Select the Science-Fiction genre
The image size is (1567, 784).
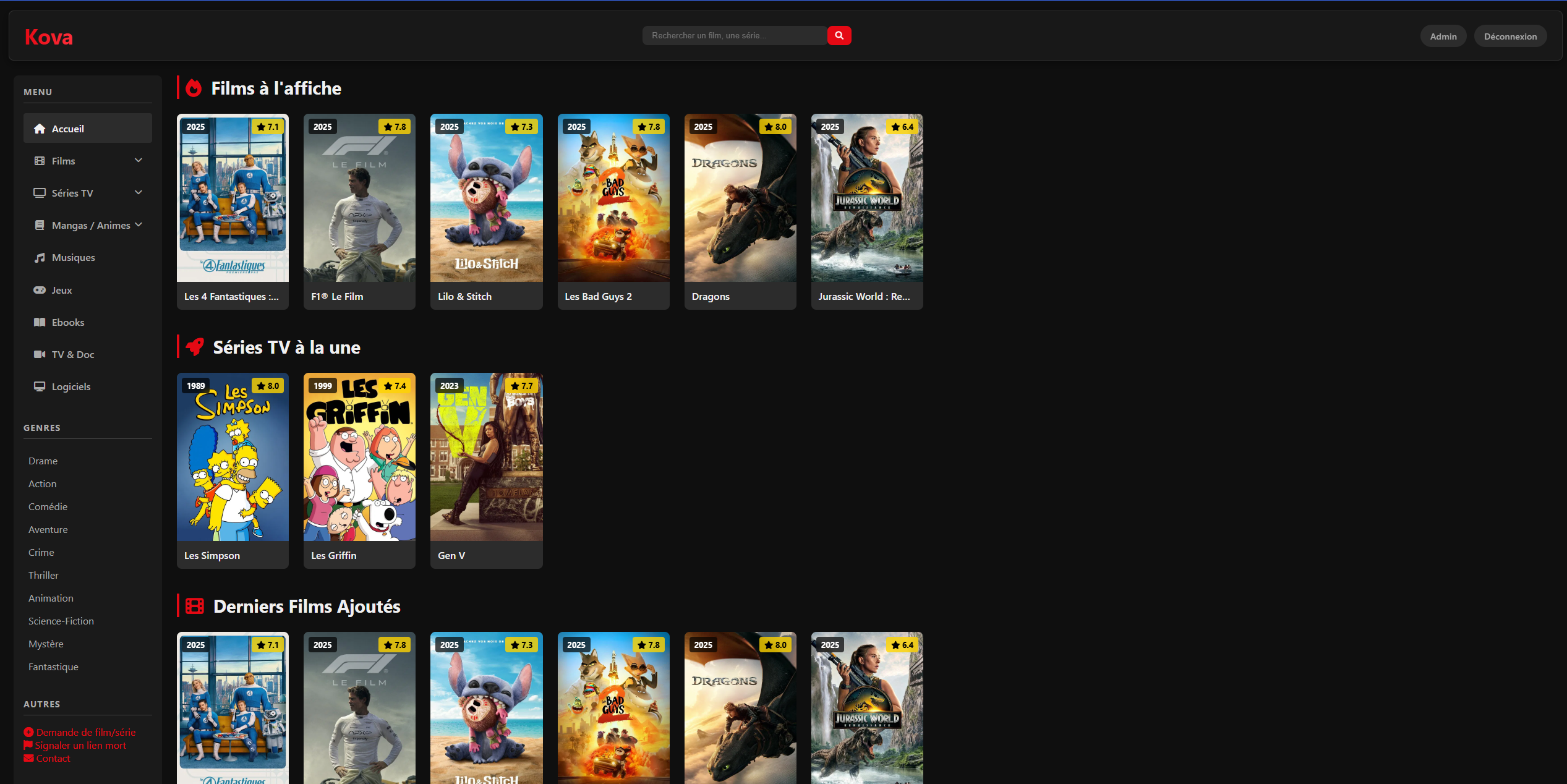[61, 621]
